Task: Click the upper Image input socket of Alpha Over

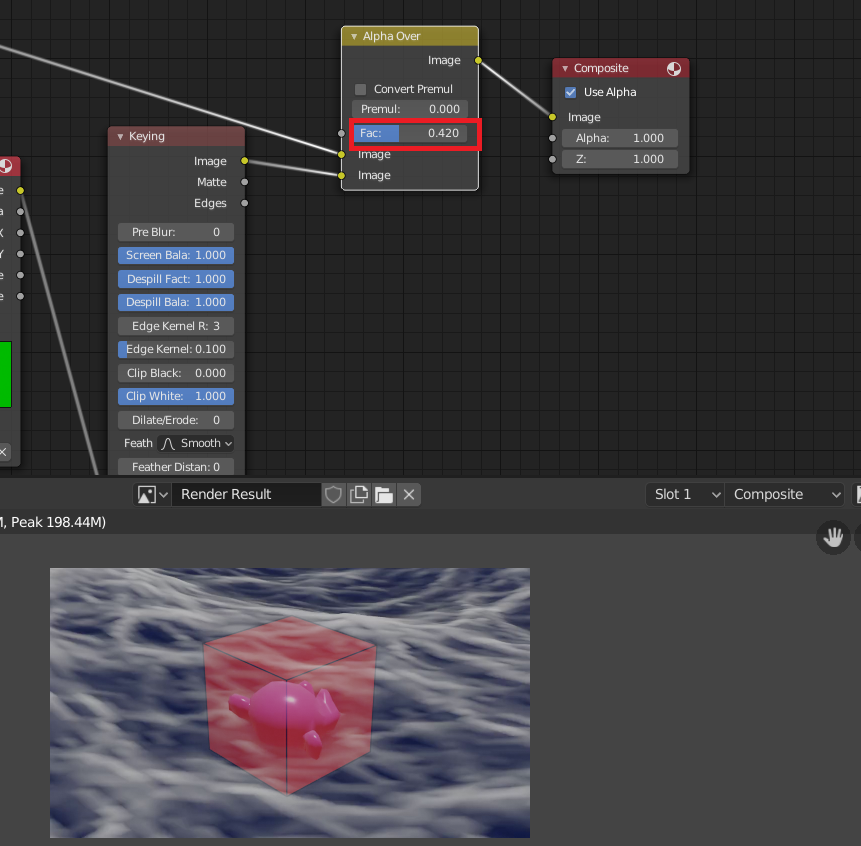Action: pos(342,154)
